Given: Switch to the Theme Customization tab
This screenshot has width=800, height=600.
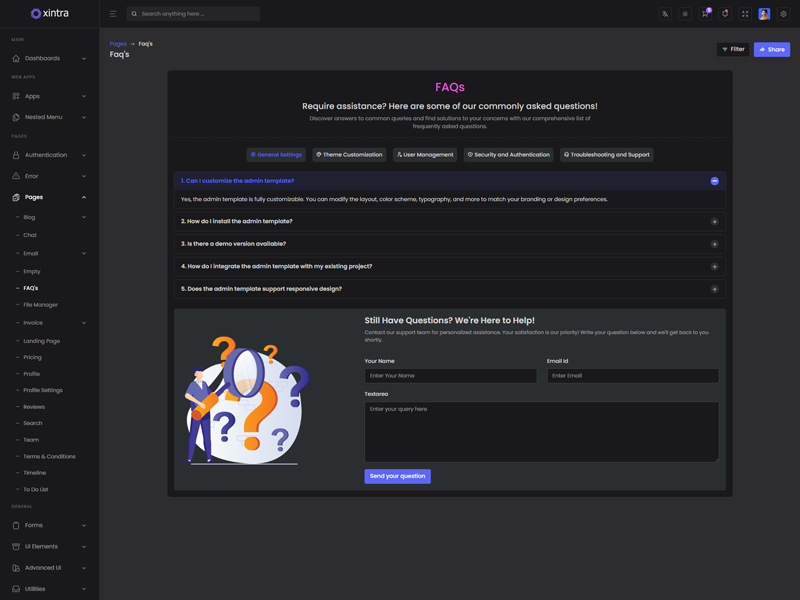Looking at the screenshot, I should tap(349, 155).
